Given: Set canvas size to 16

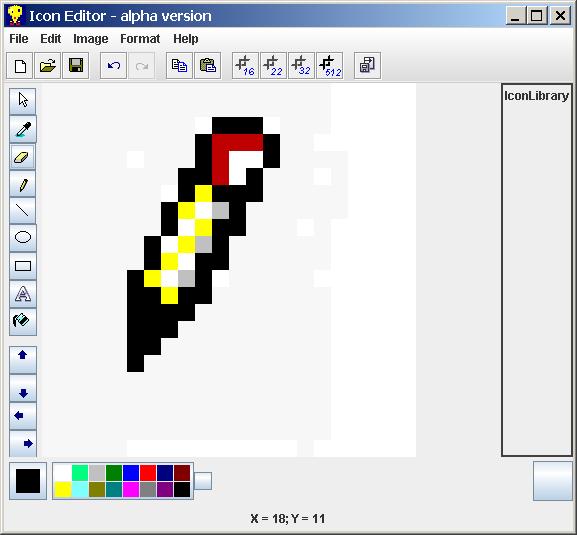Looking at the screenshot, I should 245,66.
